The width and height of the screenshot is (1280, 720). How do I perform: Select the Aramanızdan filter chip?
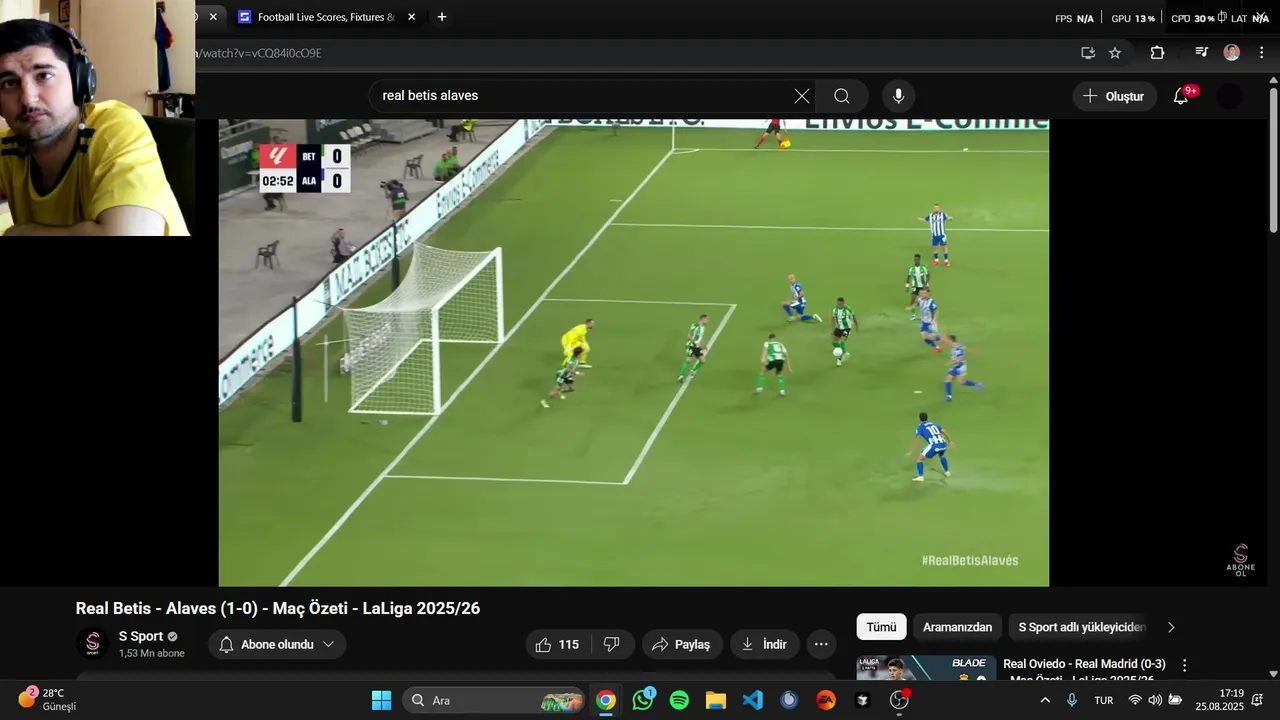pos(957,627)
